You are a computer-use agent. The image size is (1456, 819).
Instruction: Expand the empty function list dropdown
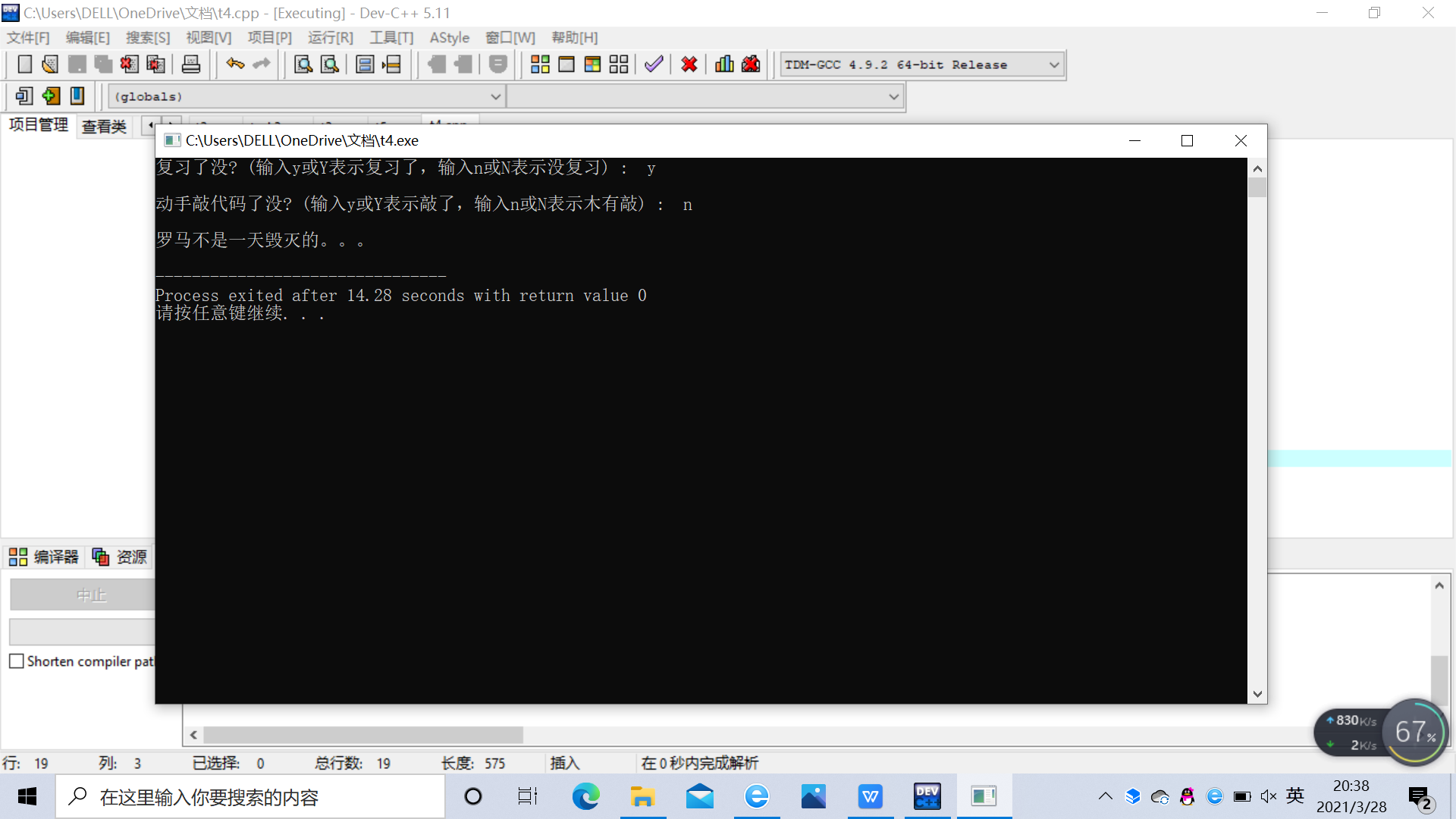click(x=893, y=96)
